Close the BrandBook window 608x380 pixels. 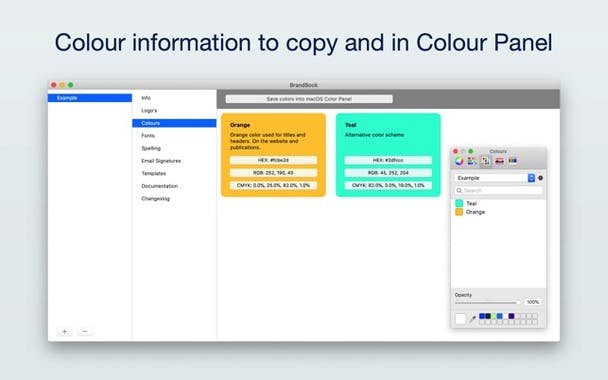(x=54, y=85)
